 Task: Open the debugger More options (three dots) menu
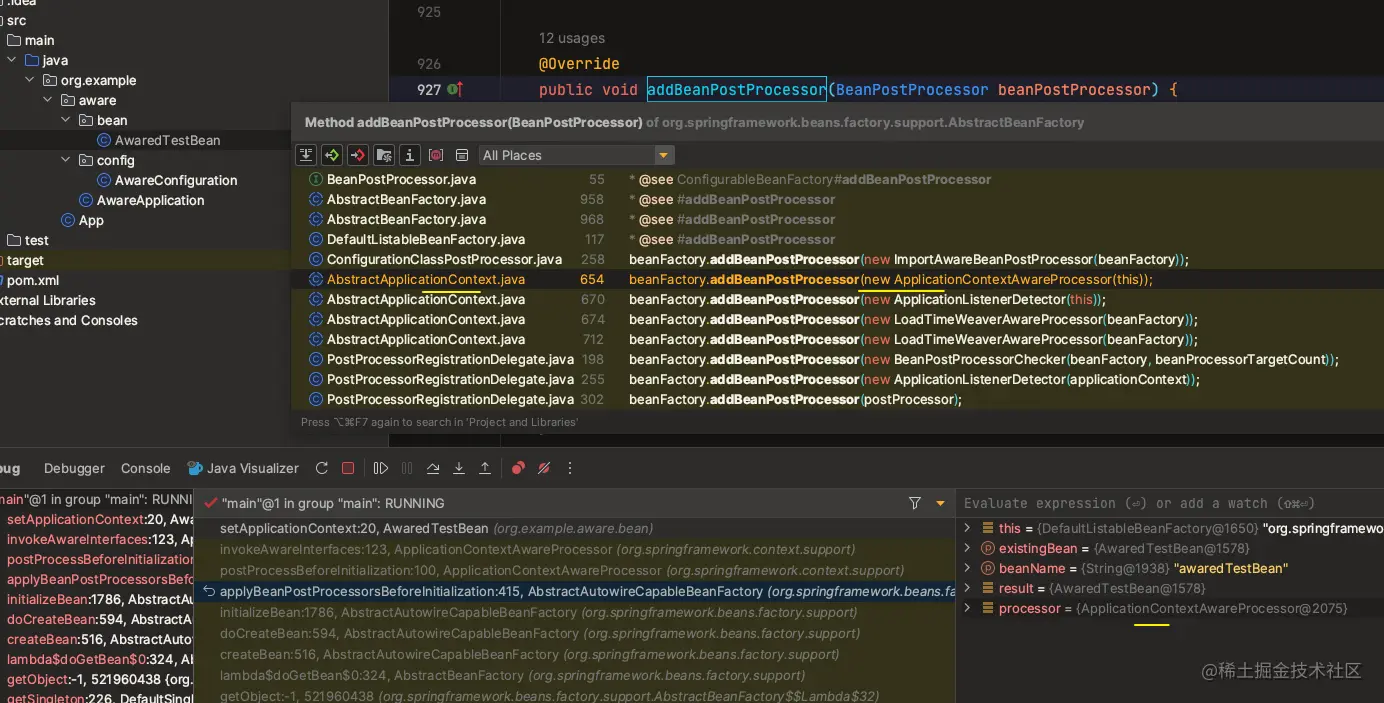[x=570, y=468]
